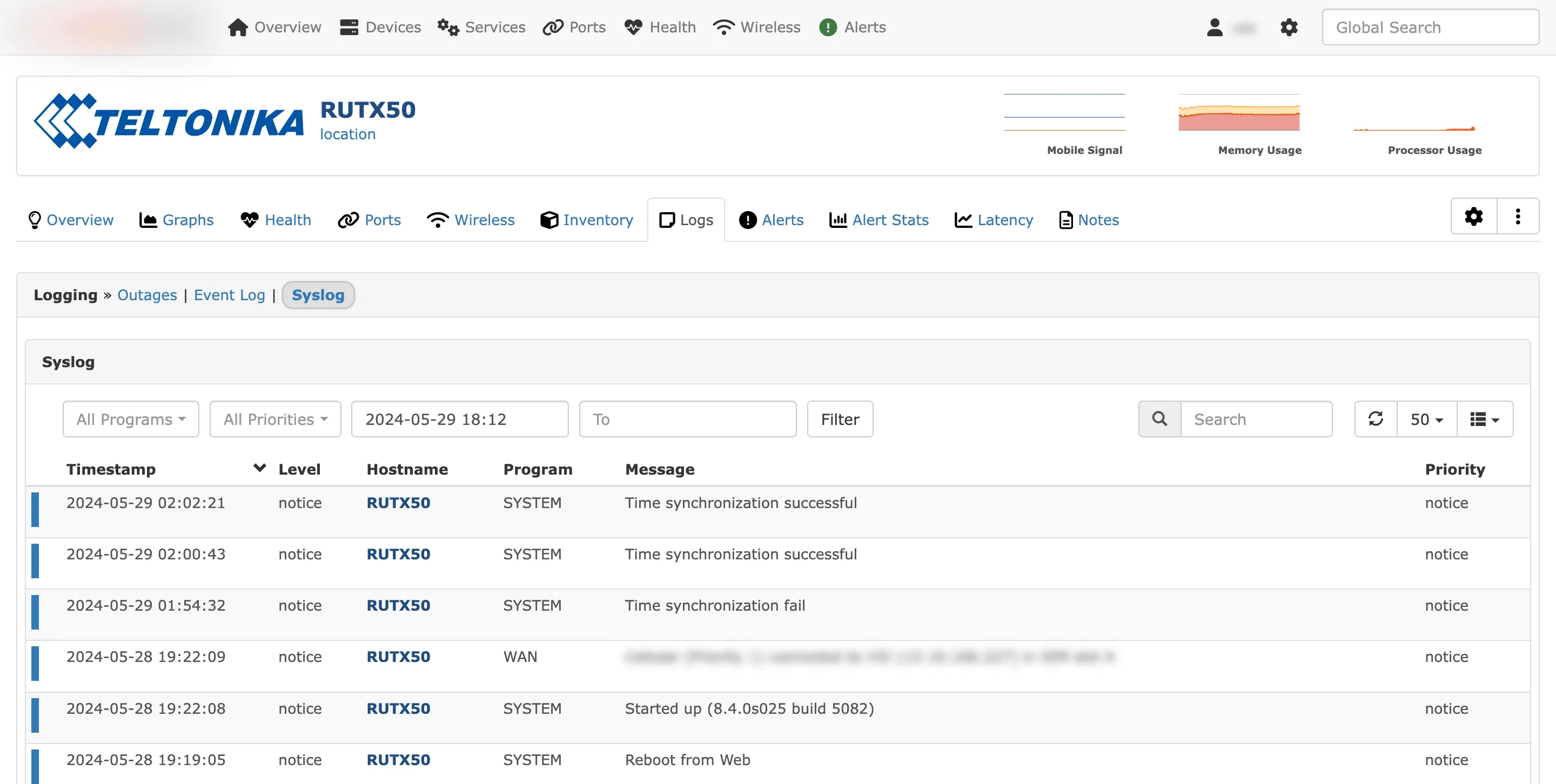The height and width of the screenshot is (784, 1556).
Task: Click the Message column header
Action: [x=660, y=469]
